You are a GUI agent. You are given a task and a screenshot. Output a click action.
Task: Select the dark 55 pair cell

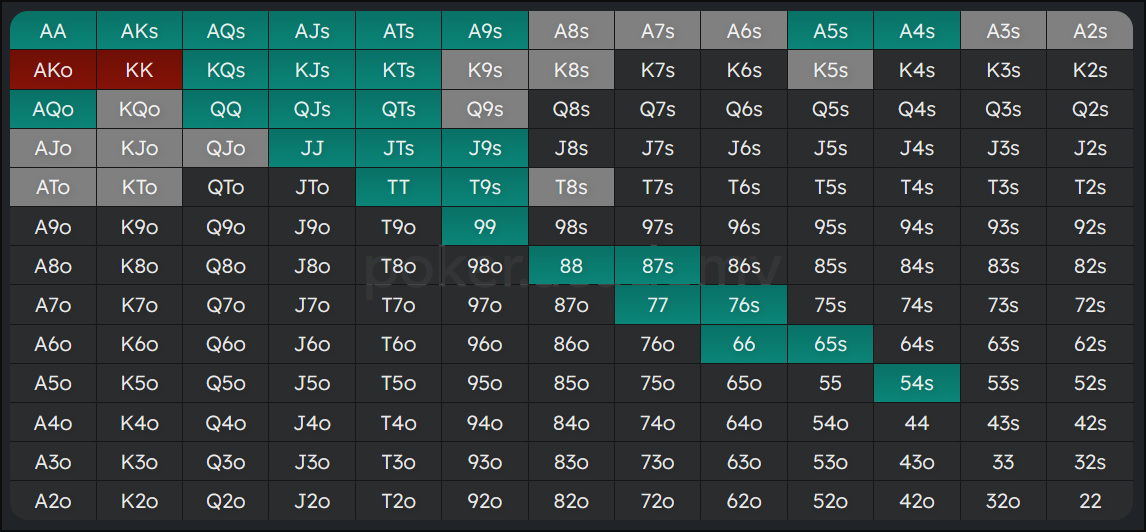click(830, 383)
